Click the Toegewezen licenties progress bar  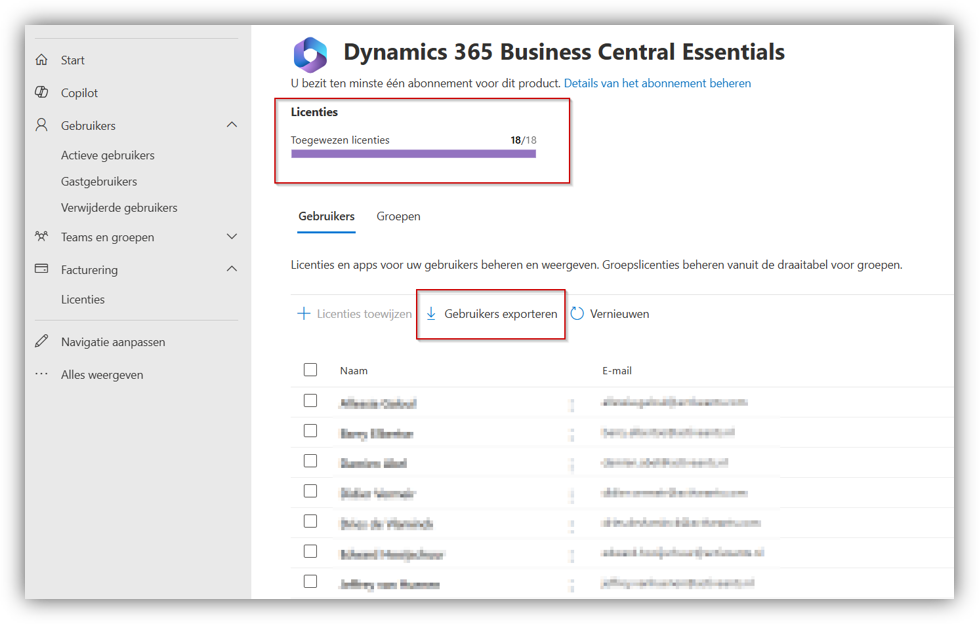[413, 154]
